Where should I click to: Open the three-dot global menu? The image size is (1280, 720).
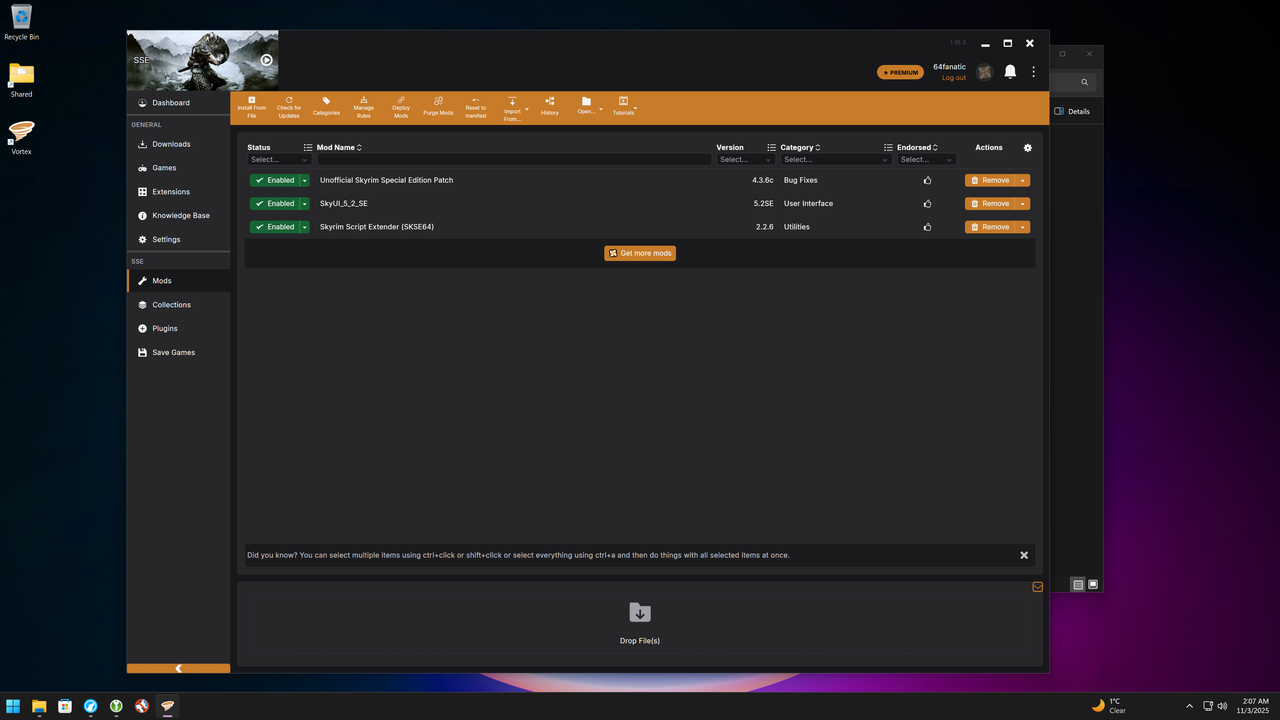(1034, 72)
